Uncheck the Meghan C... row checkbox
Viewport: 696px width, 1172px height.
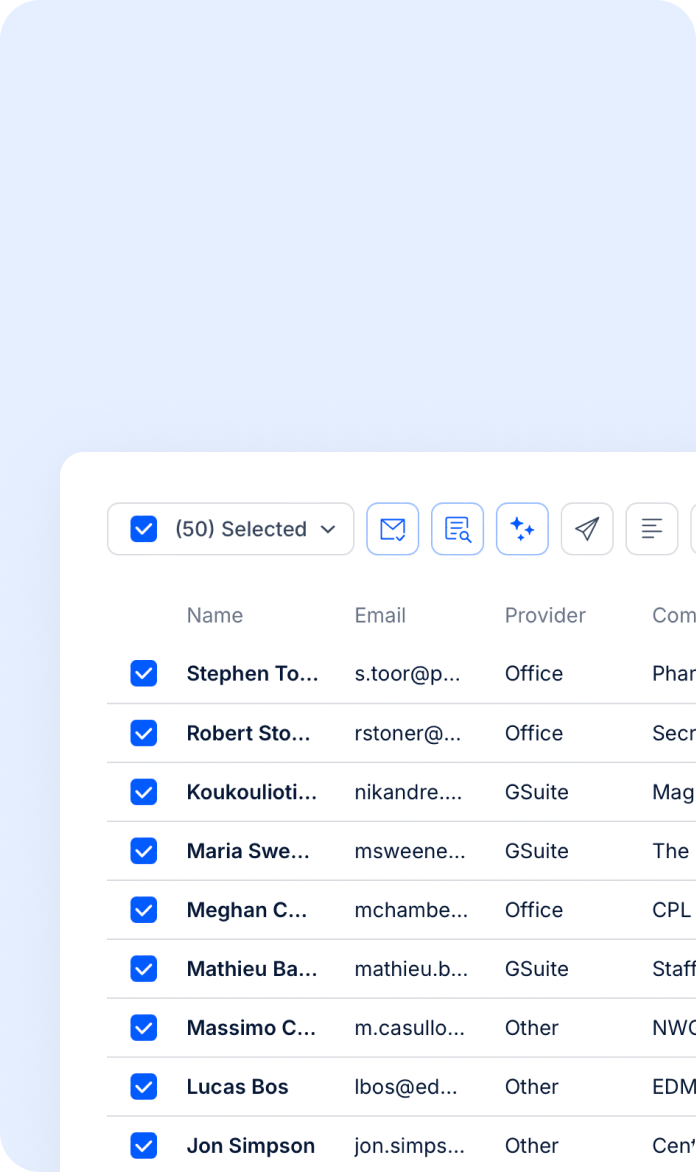tap(144, 910)
